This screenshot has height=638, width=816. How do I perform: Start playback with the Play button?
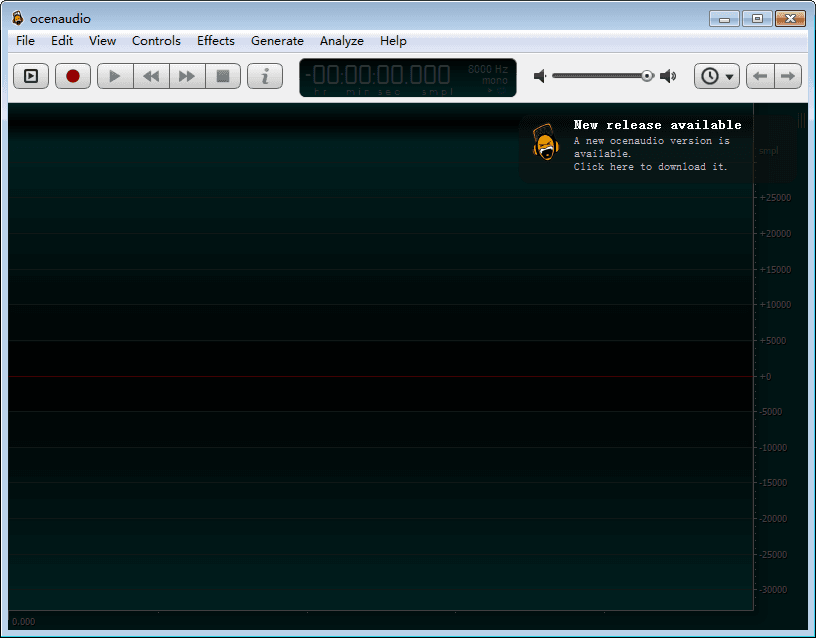point(115,76)
